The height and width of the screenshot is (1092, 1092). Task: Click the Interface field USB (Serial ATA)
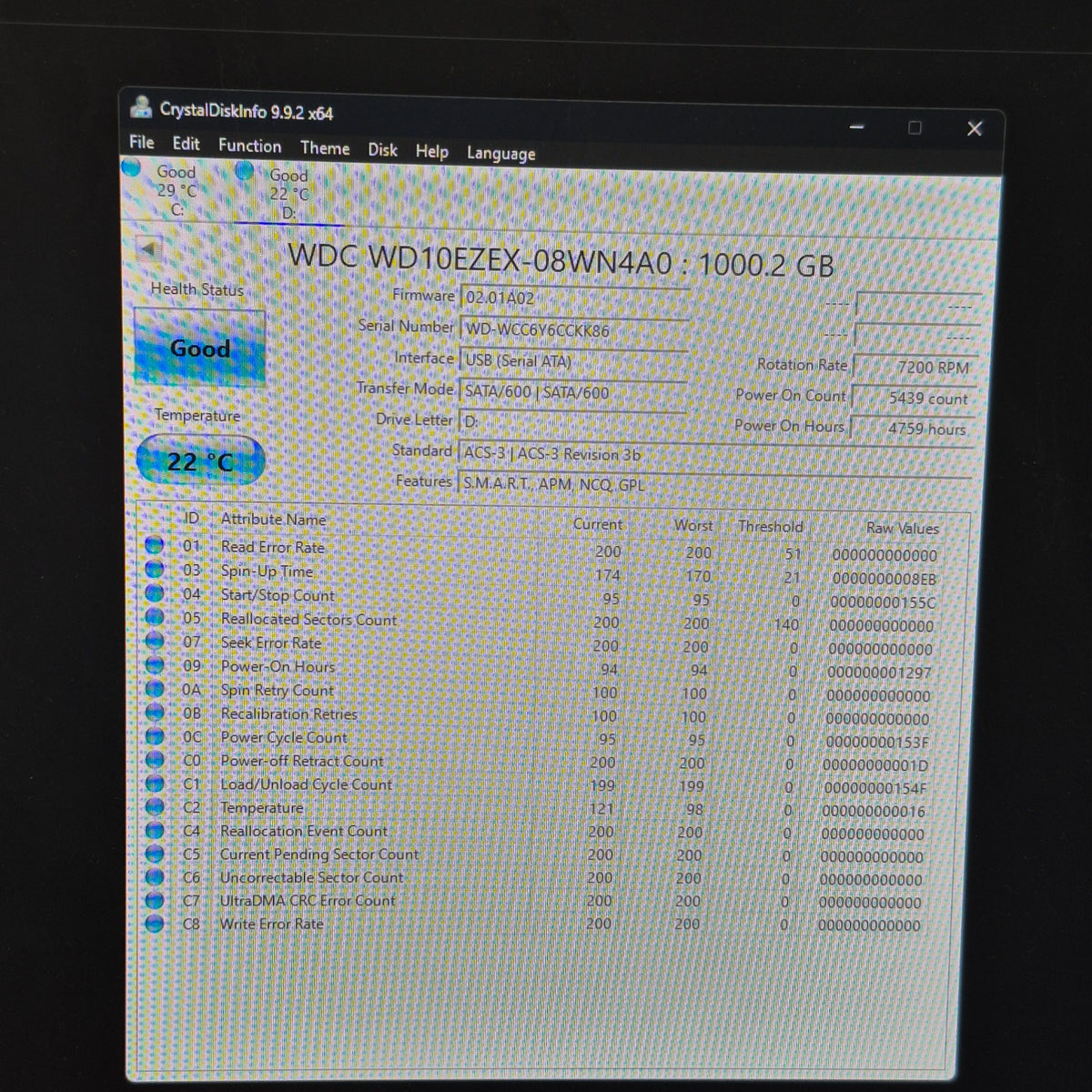coord(573,361)
